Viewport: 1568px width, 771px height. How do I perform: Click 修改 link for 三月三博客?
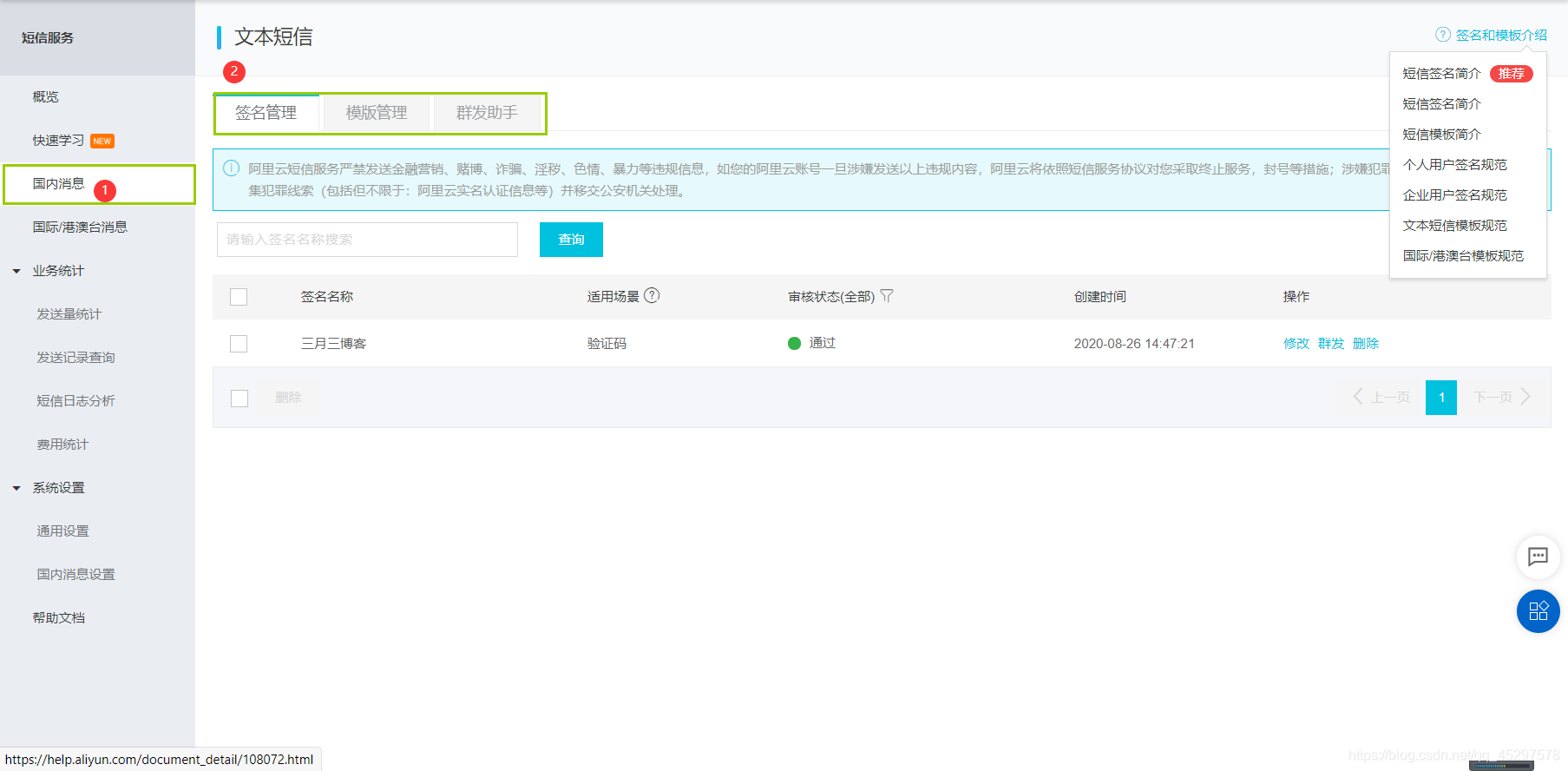[x=1296, y=344]
